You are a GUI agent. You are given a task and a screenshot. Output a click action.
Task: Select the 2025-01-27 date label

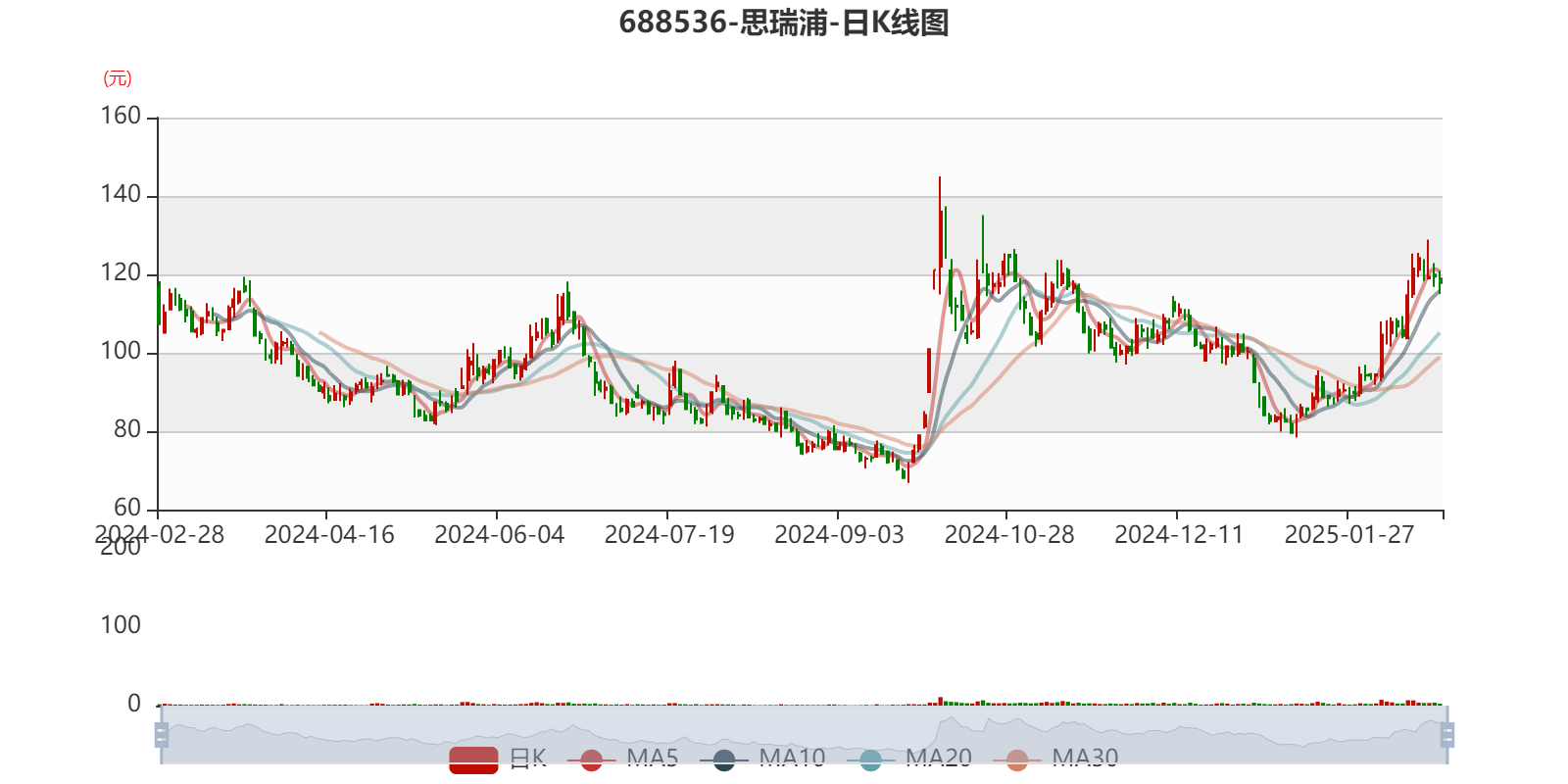1349,535
